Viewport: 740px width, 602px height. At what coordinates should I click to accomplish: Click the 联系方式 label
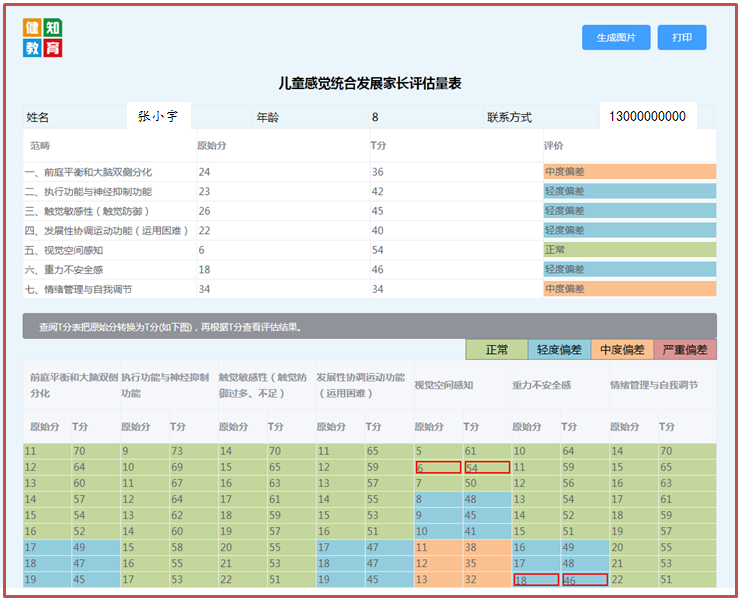point(509,117)
